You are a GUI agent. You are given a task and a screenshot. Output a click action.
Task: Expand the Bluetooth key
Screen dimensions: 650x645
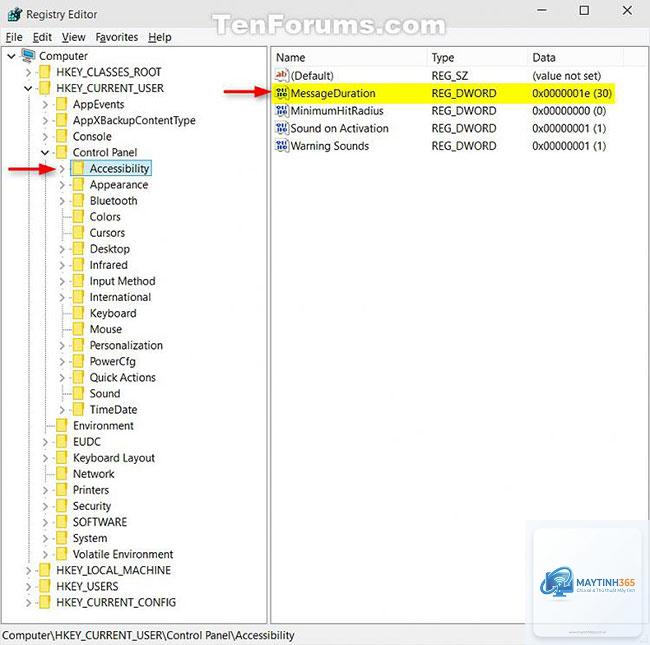(x=62, y=201)
